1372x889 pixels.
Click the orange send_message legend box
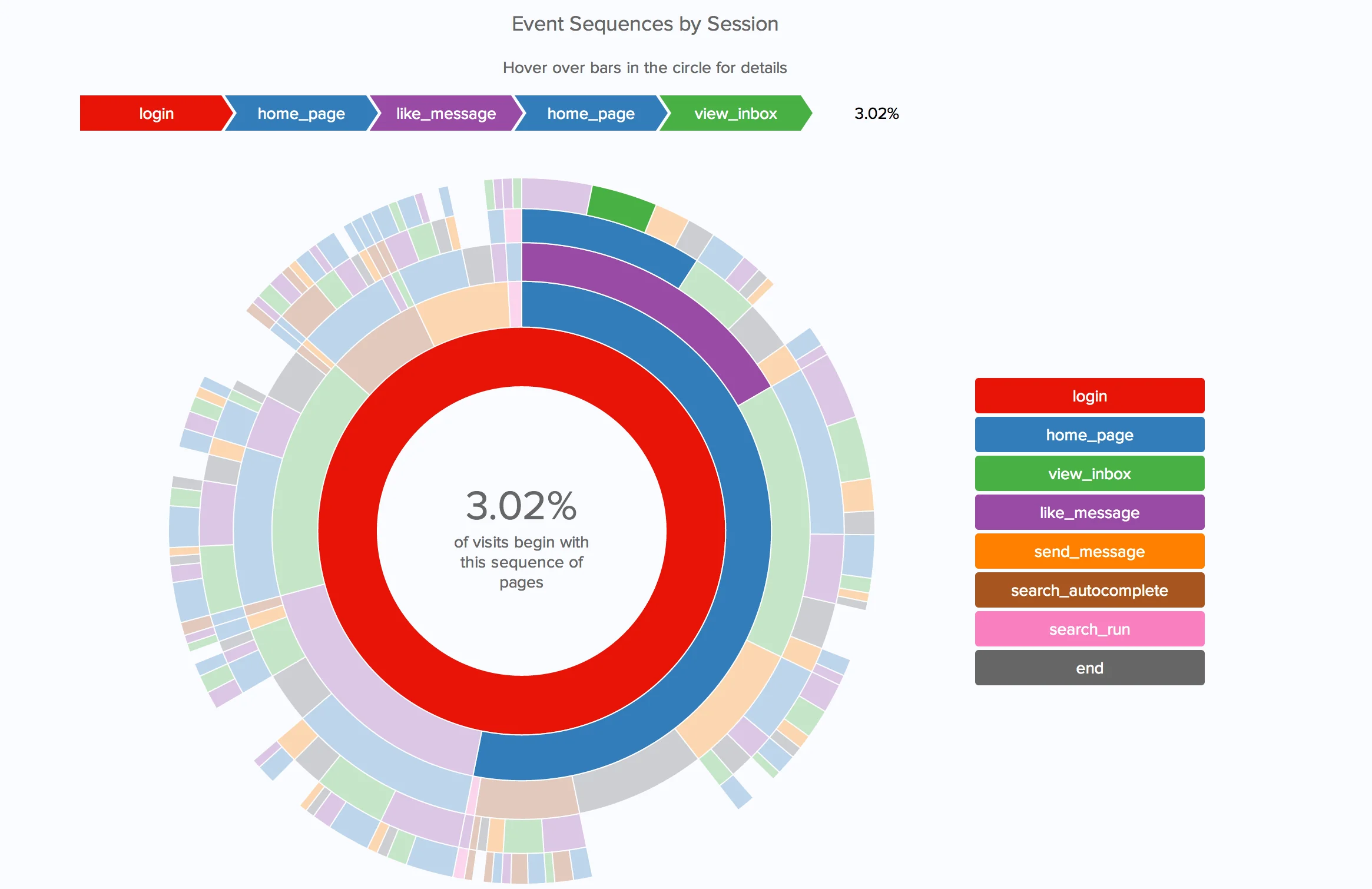click(1089, 551)
